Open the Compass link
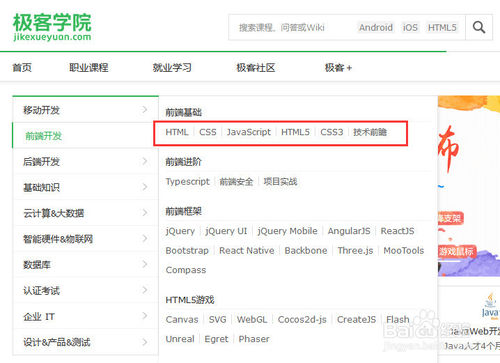 (186, 270)
